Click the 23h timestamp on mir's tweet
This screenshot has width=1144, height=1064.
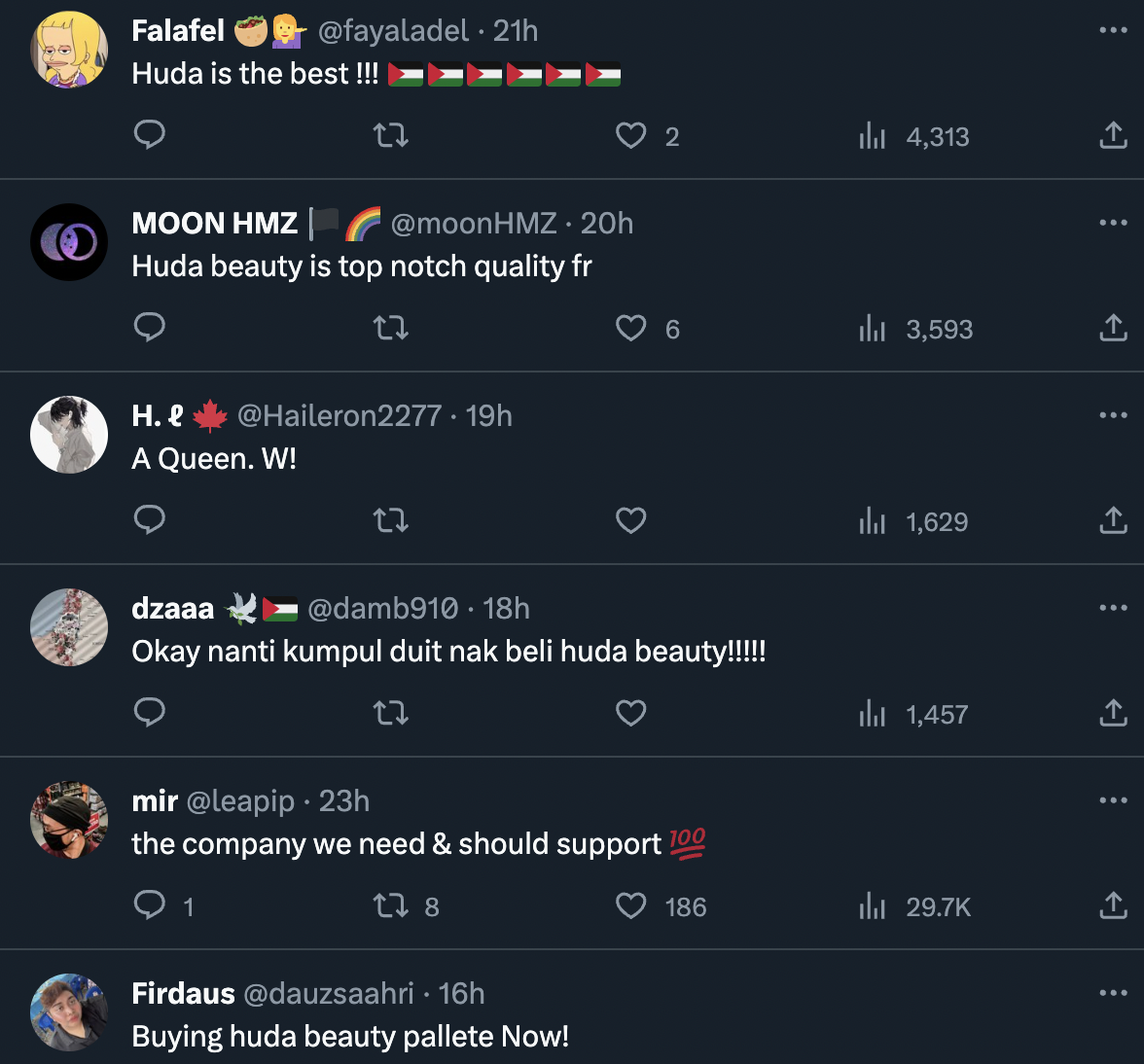(344, 801)
